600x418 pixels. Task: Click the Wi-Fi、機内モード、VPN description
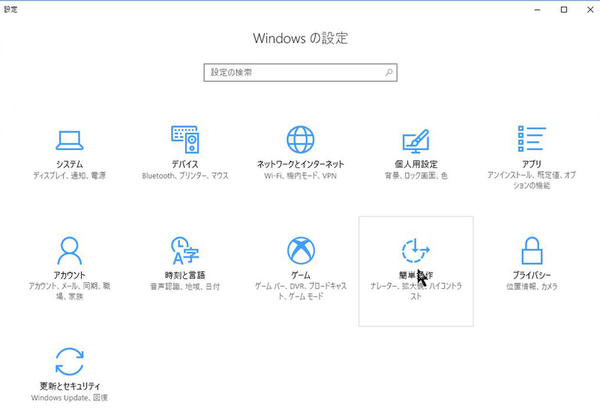[300, 176]
